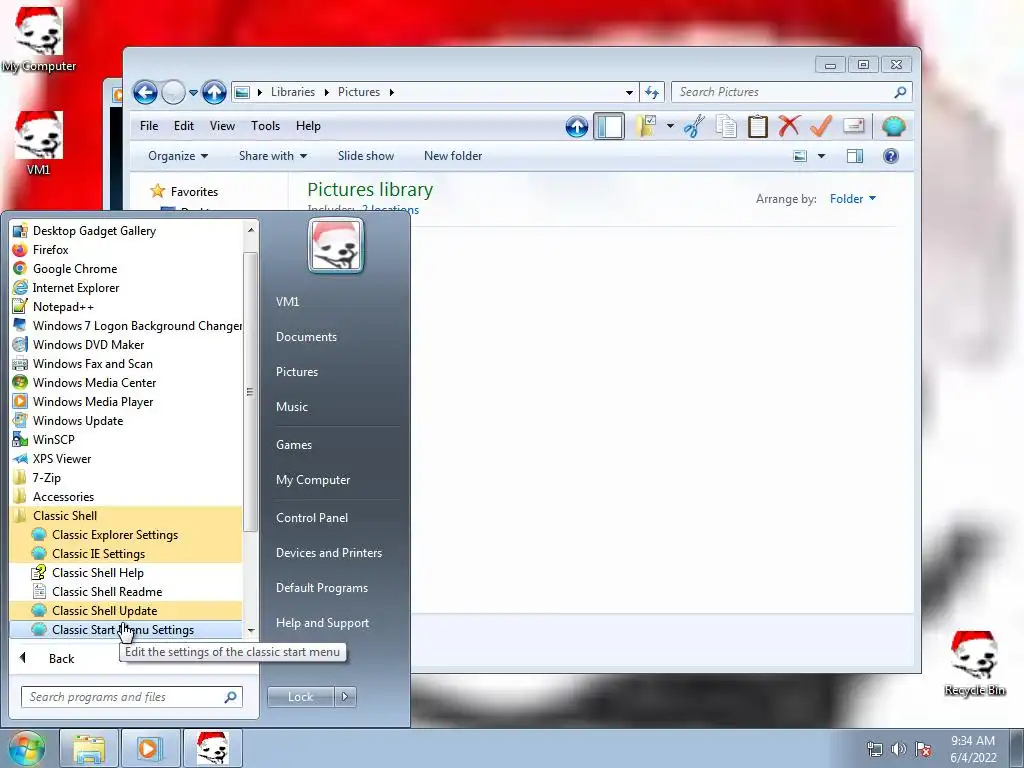Click the Cut scissors icon
Image resolution: width=1024 pixels, height=768 pixels.
(694, 126)
